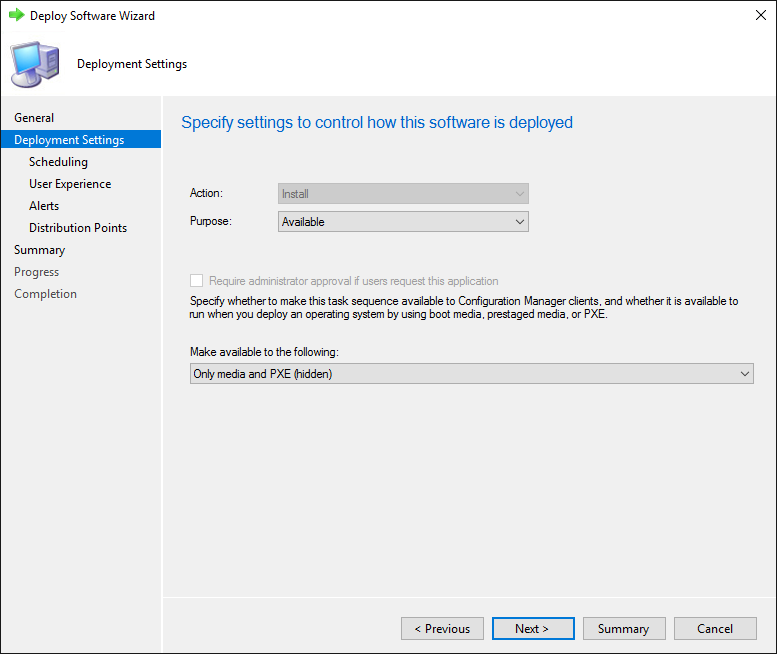777x654 pixels.
Task: Select the Alerts step in sidebar
Action: click(44, 206)
